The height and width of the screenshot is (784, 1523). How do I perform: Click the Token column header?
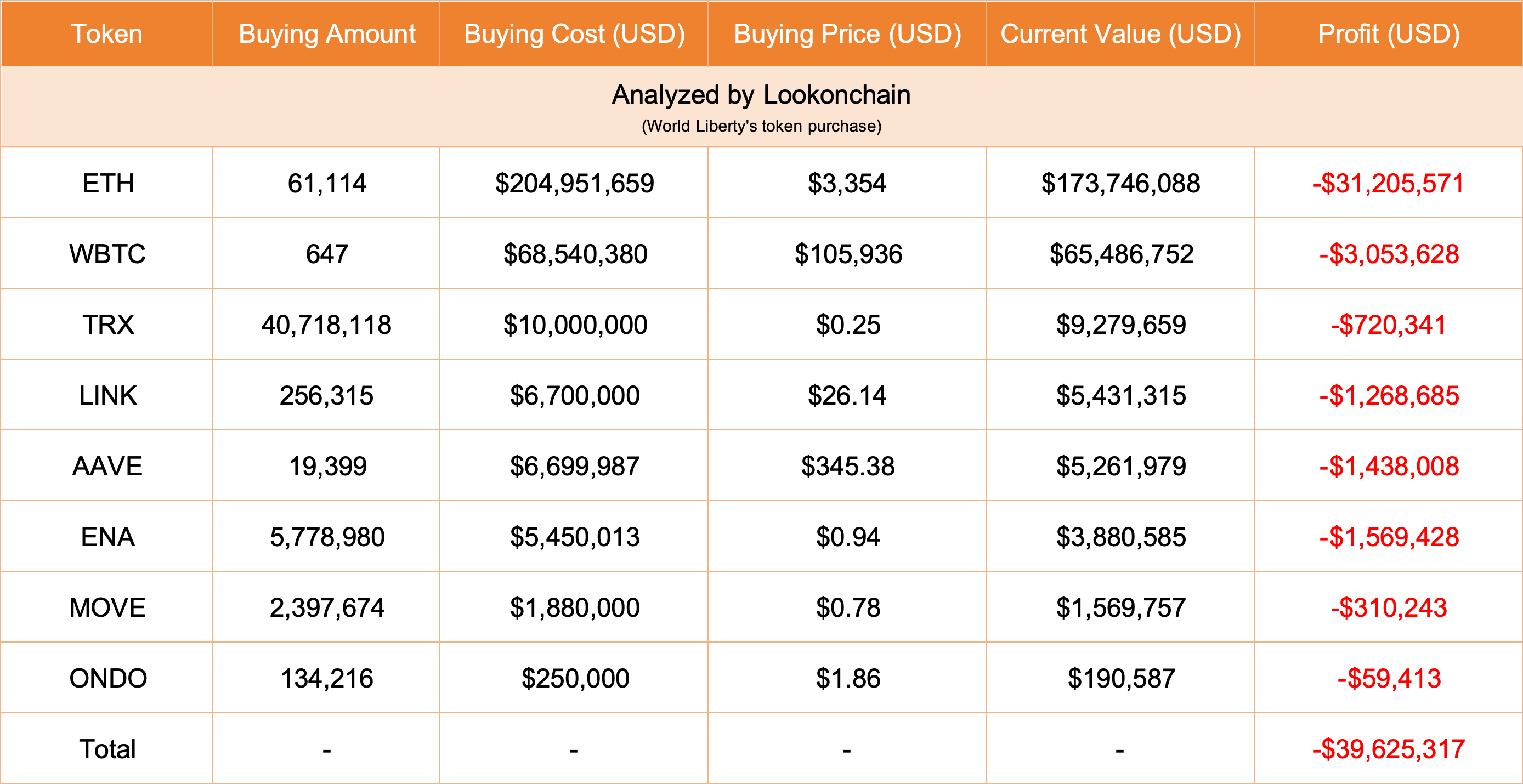pos(106,33)
